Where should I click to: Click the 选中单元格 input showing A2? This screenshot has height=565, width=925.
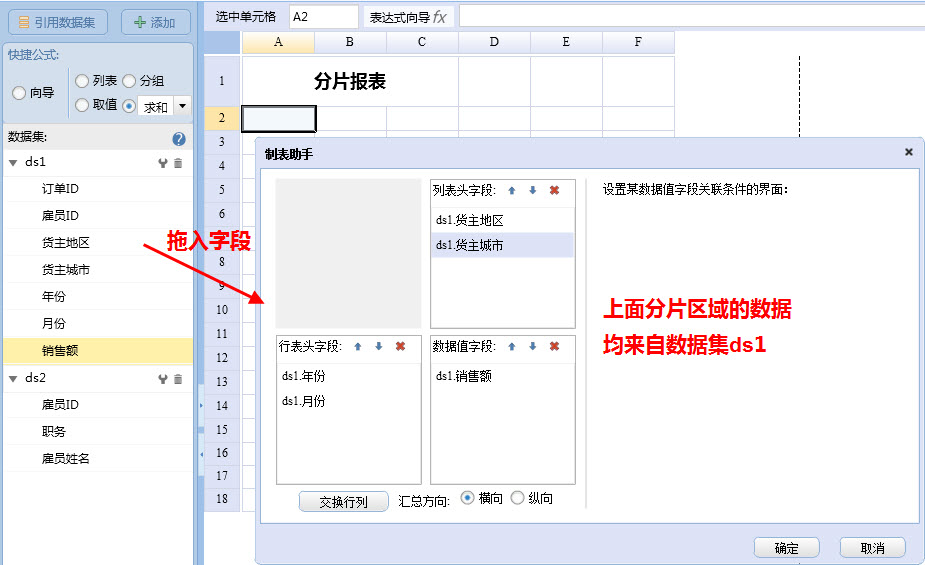point(322,17)
